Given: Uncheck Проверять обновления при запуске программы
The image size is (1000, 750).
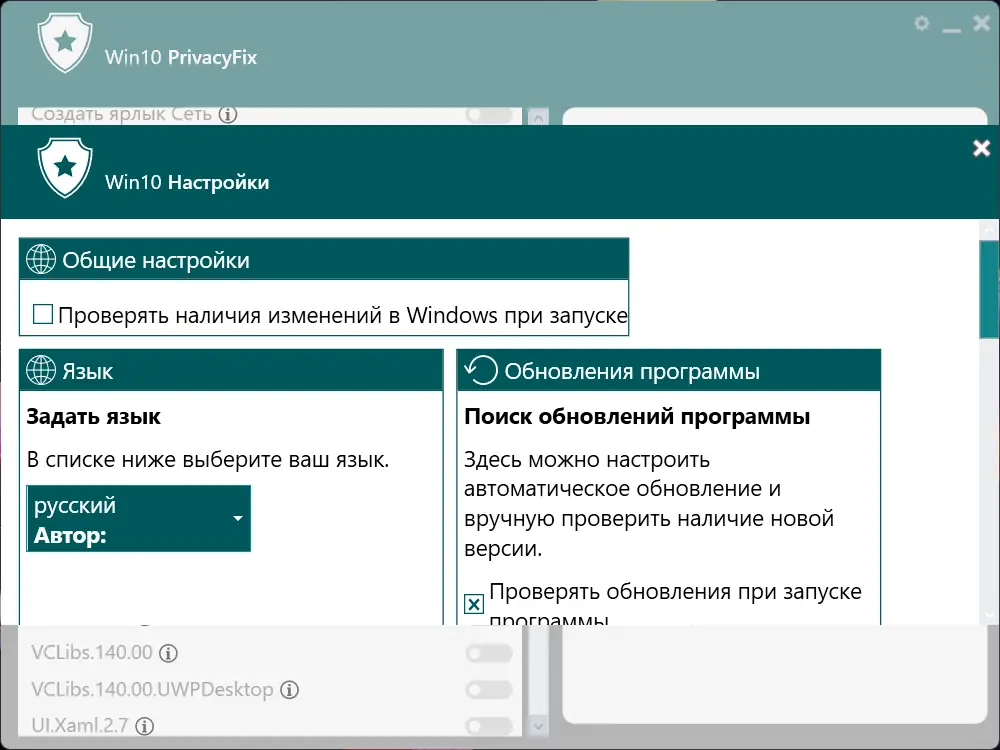Looking at the screenshot, I should [x=473, y=603].
